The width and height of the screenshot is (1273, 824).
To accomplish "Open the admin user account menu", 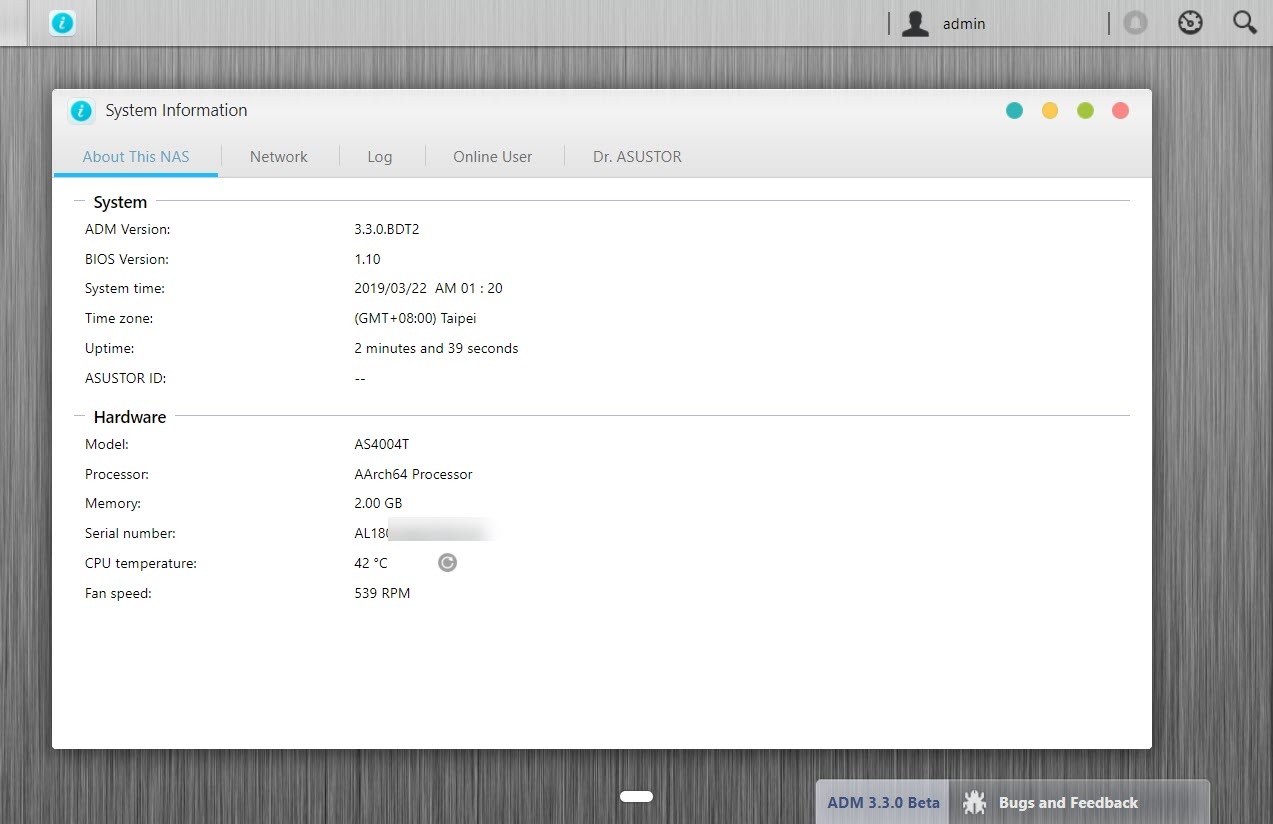I will 943,24.
